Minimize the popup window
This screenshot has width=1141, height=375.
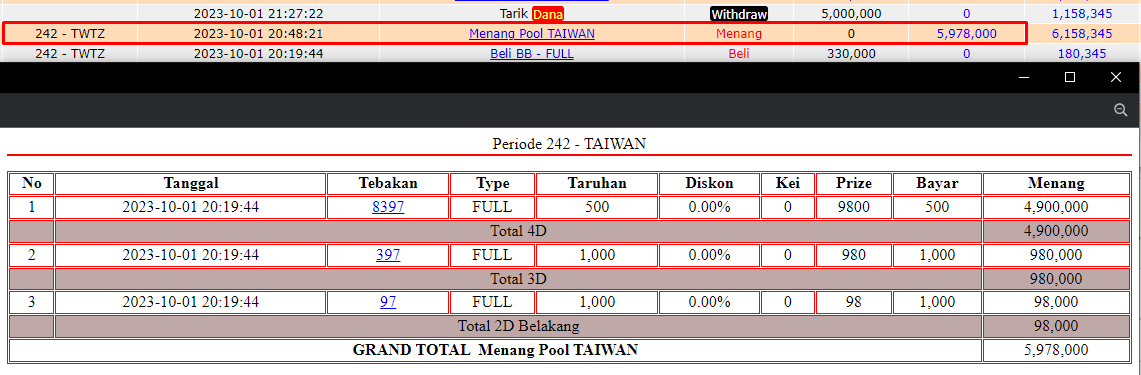click(1024, 77)
